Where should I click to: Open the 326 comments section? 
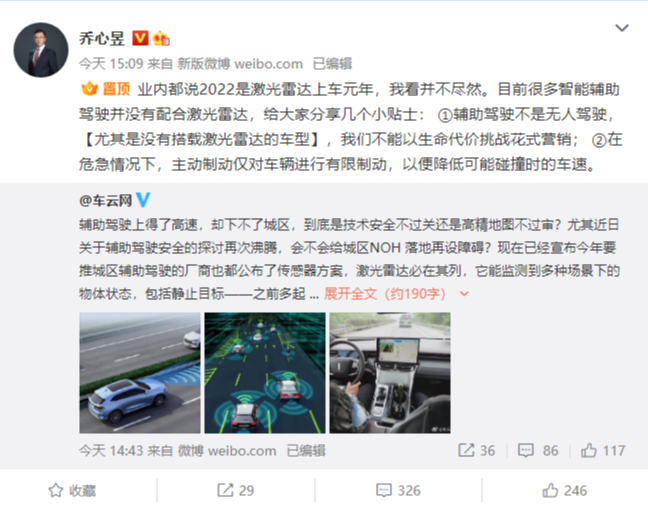398,490
